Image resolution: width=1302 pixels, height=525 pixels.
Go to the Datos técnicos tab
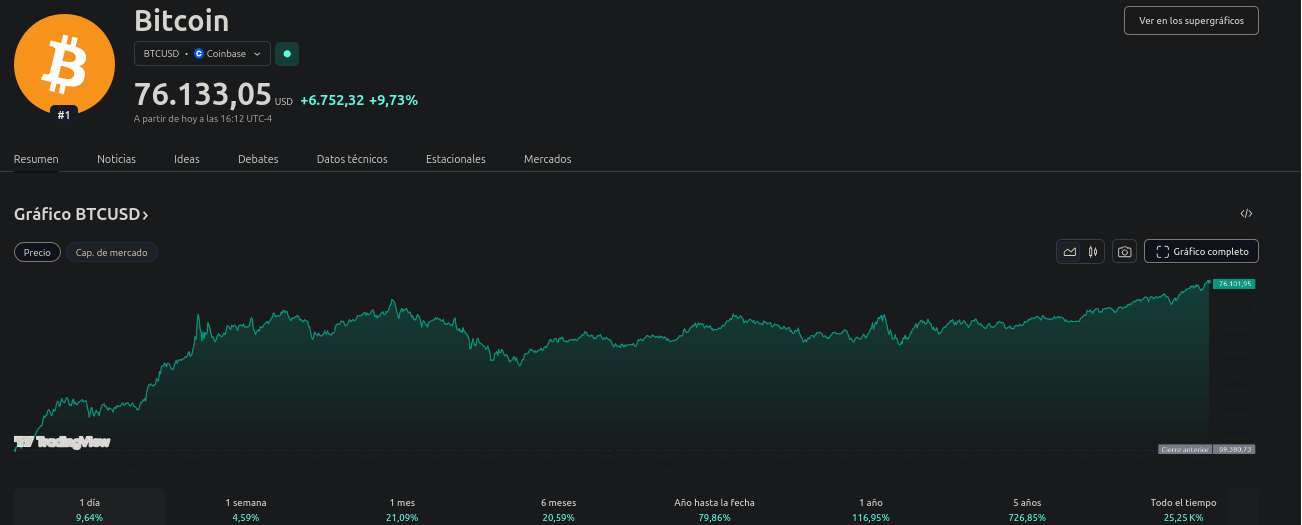click(x=352, y=159)
